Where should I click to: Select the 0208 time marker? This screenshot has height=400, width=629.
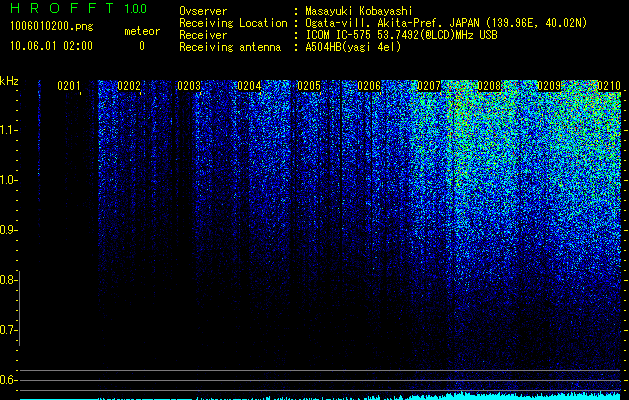coord(489,86)
